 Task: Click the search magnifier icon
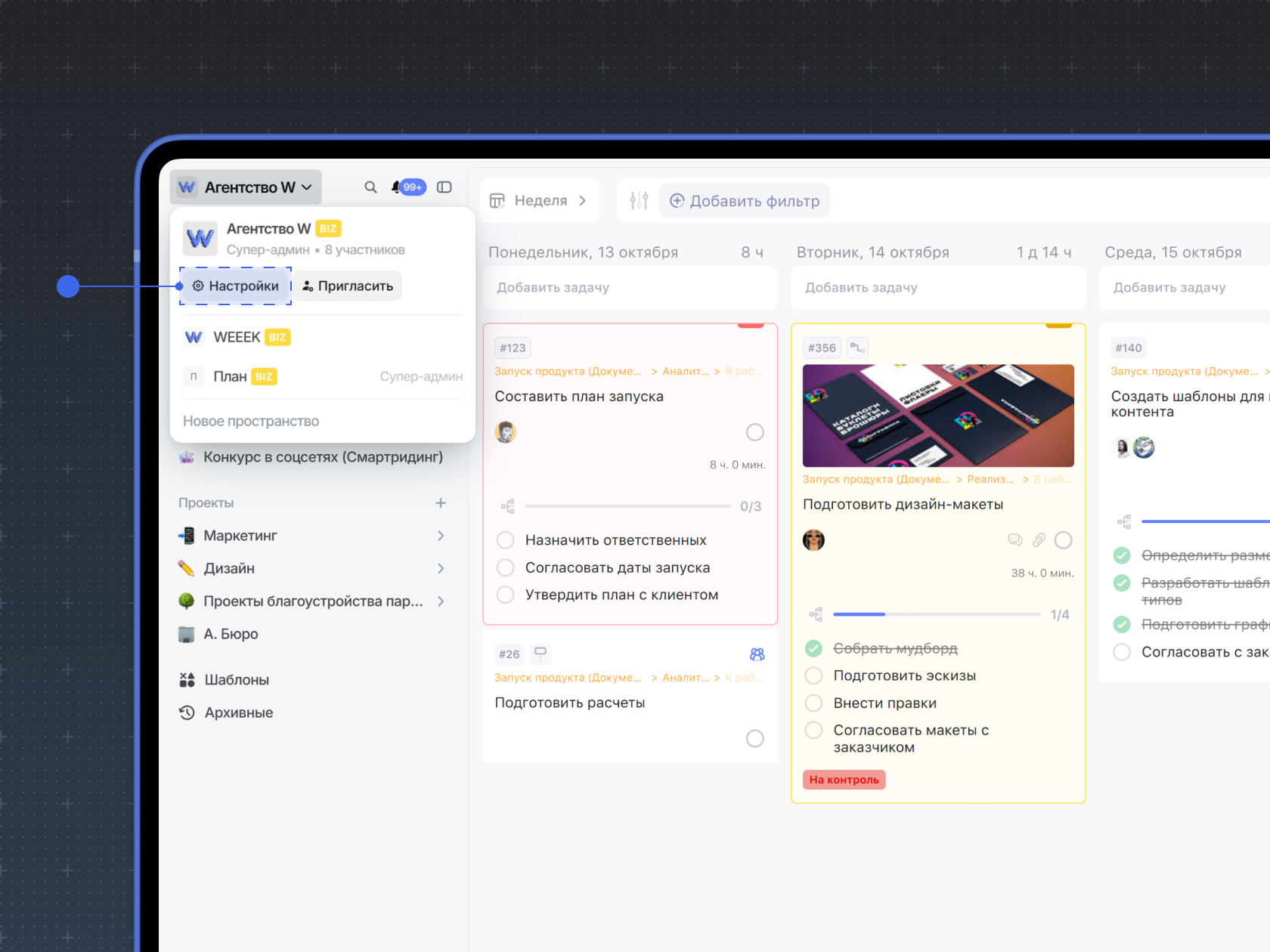[x=370, y=187]
